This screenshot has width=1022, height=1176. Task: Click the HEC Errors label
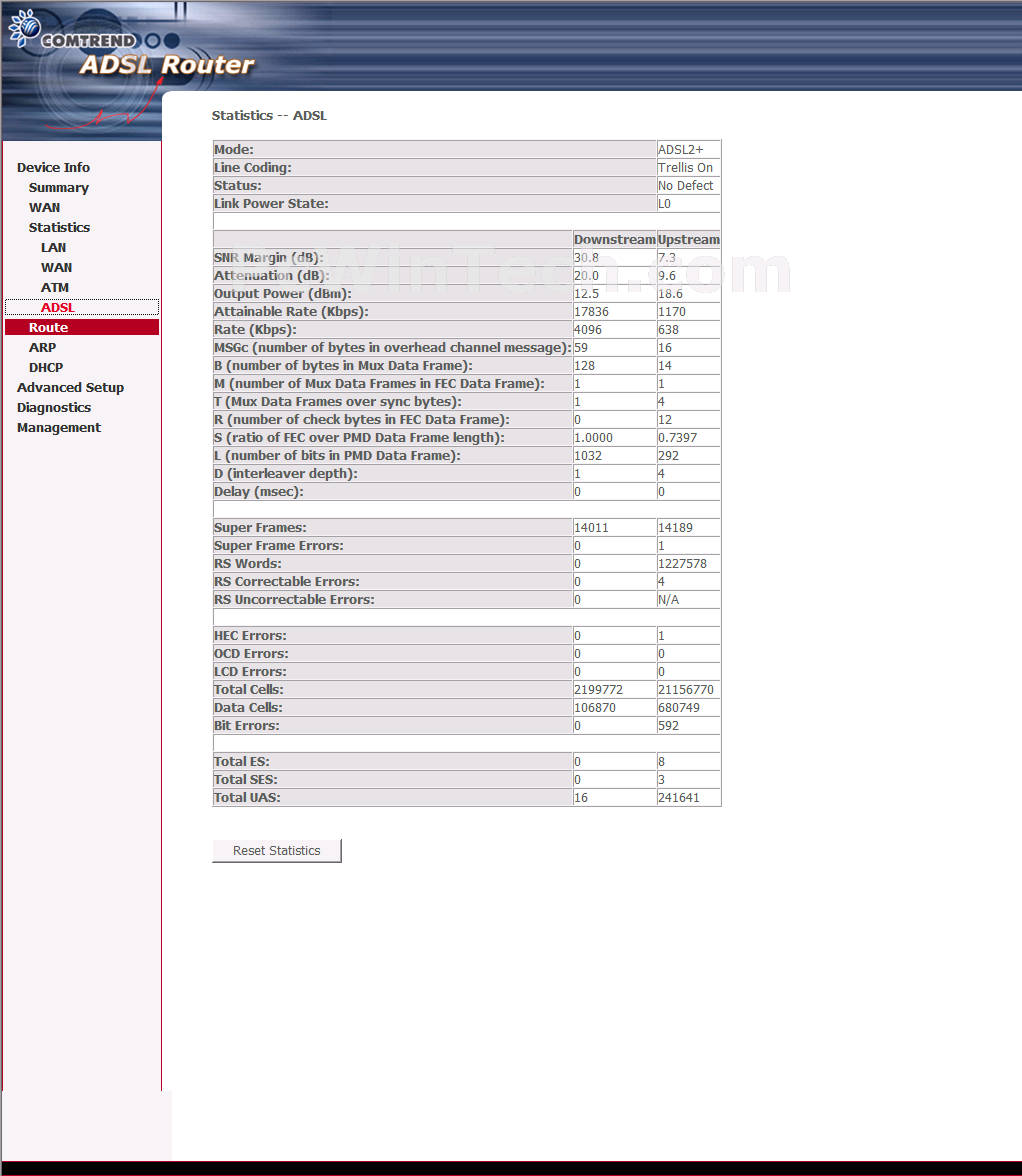pyautogui.click(x=250, y=635)
